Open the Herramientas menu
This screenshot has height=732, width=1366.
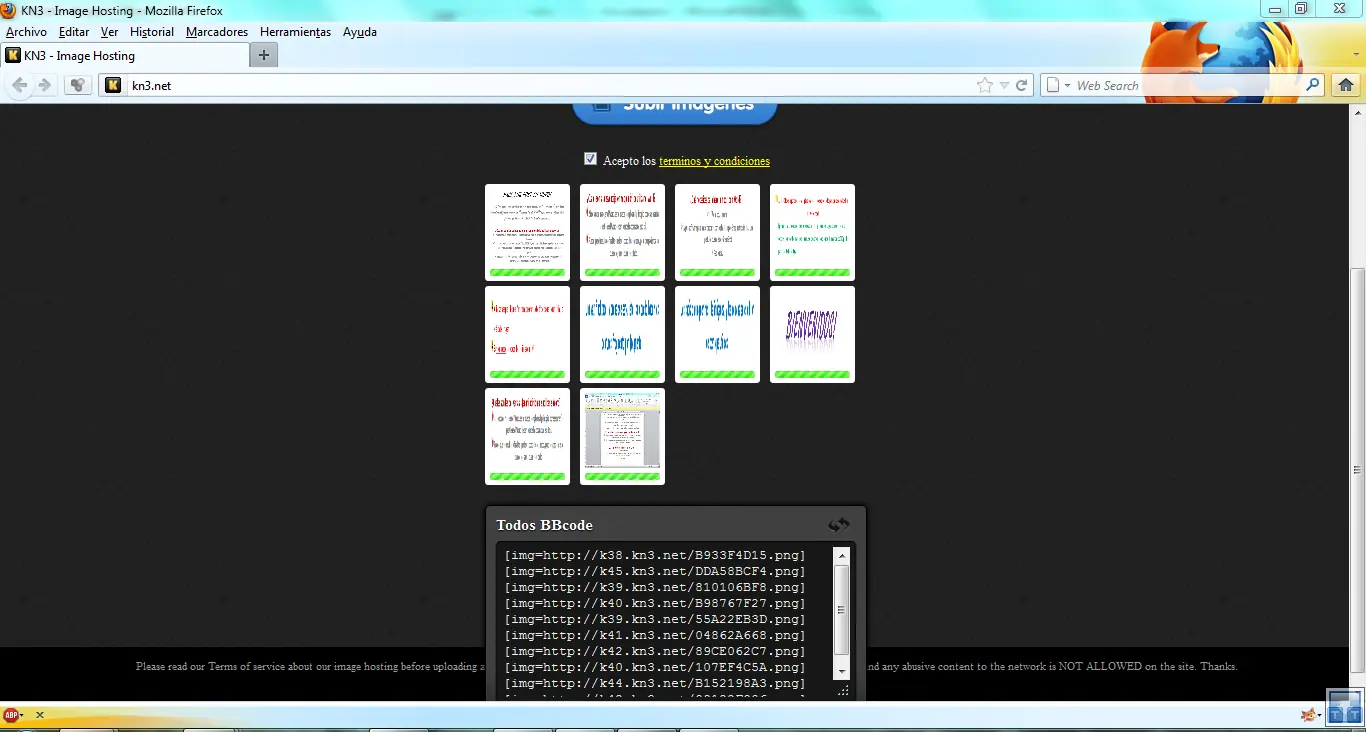click(x=295, y=32)
